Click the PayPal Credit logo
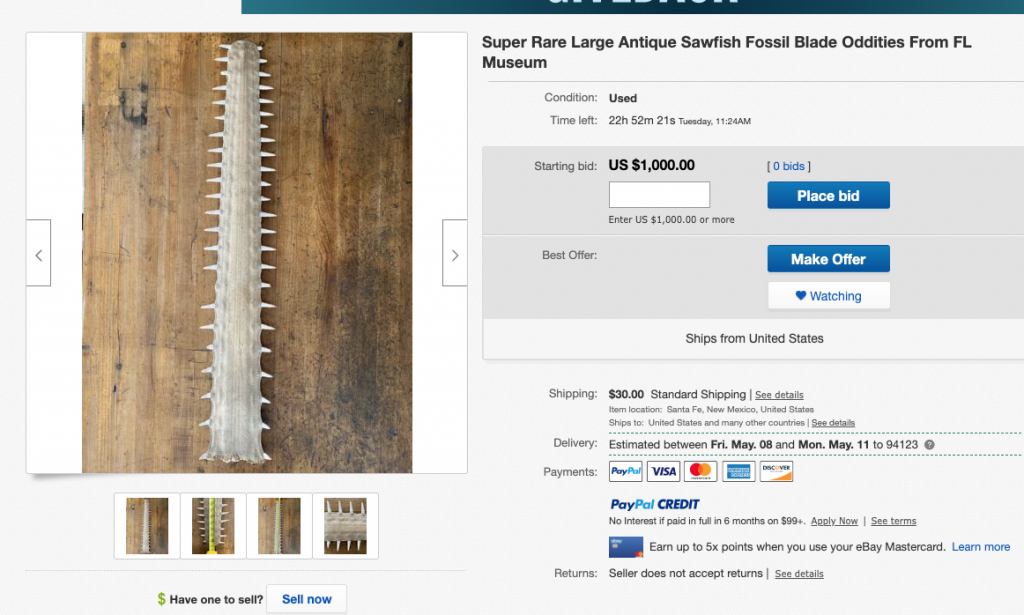Screen dimensions: 1024x615 655,504
